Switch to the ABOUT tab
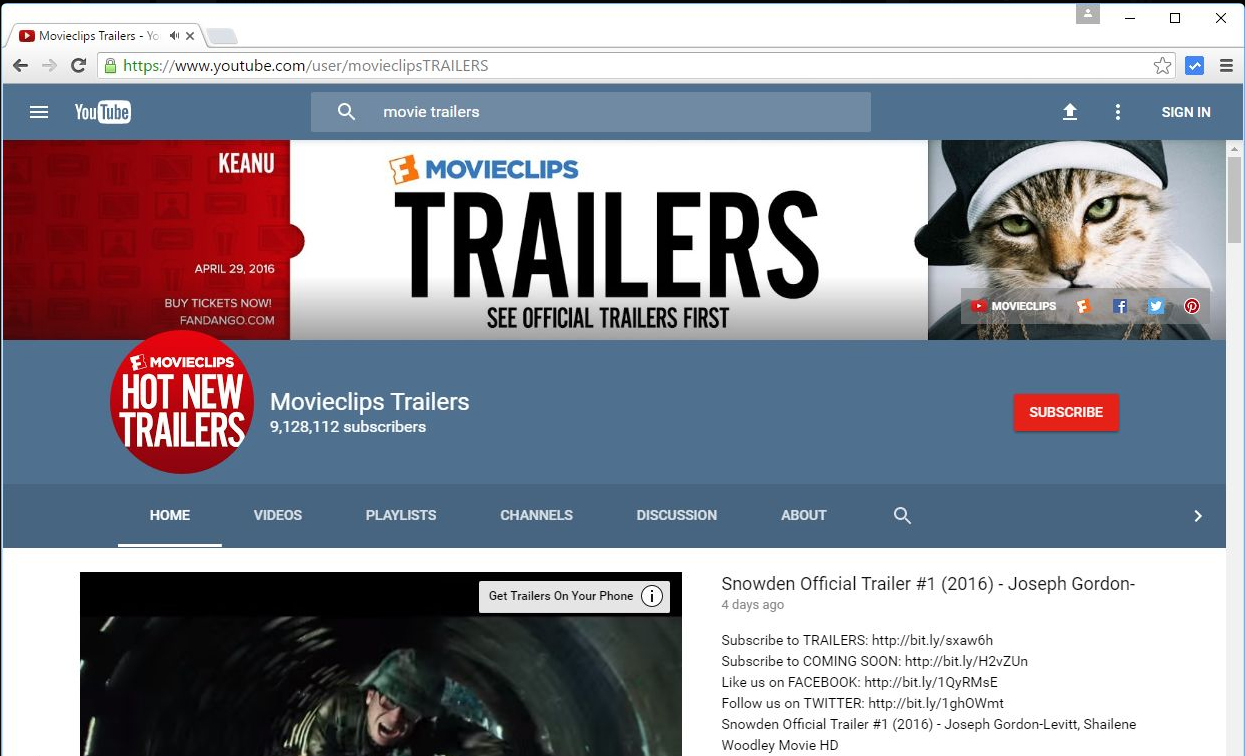This screenshot has height=756, width=1245. (x=804, y=515)
